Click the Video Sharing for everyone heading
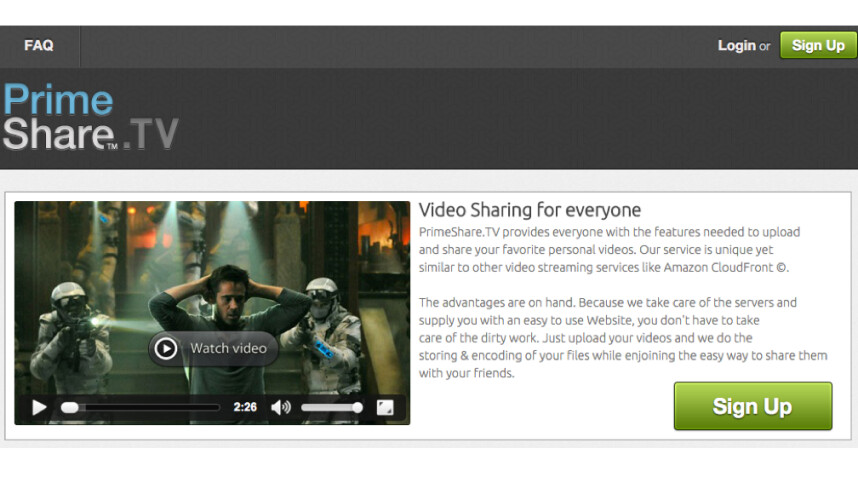 tap(530, 210)
